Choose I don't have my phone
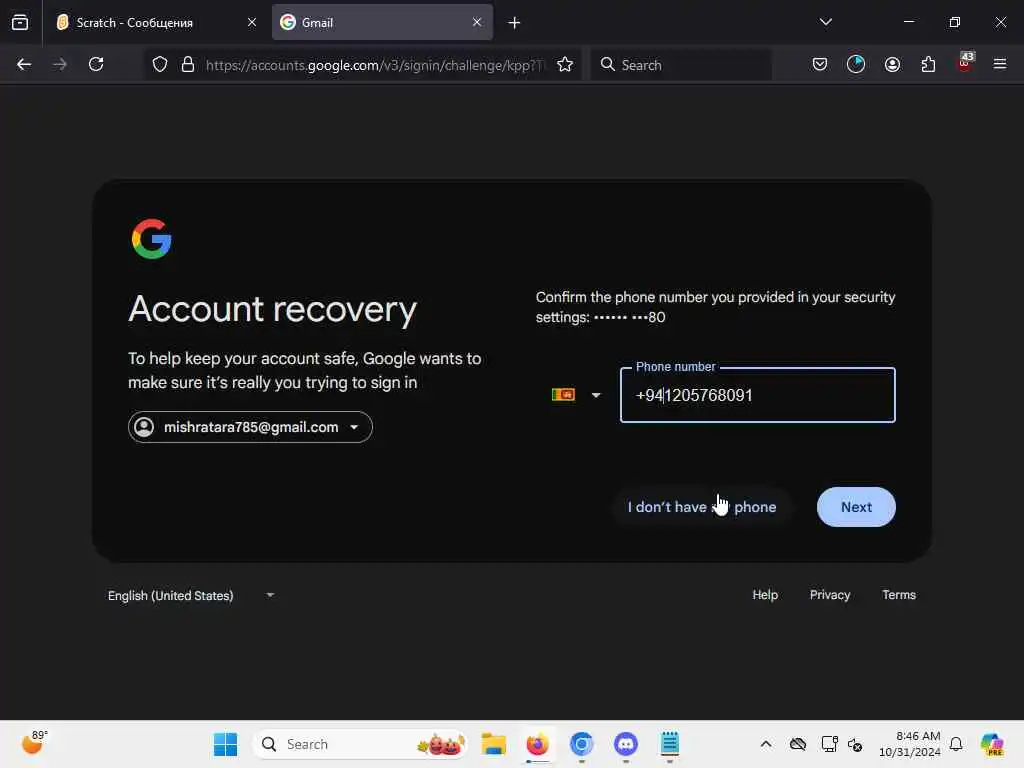Image resolution: width=1024 pixels, height=768 pixels. click(x=702, y=507)
